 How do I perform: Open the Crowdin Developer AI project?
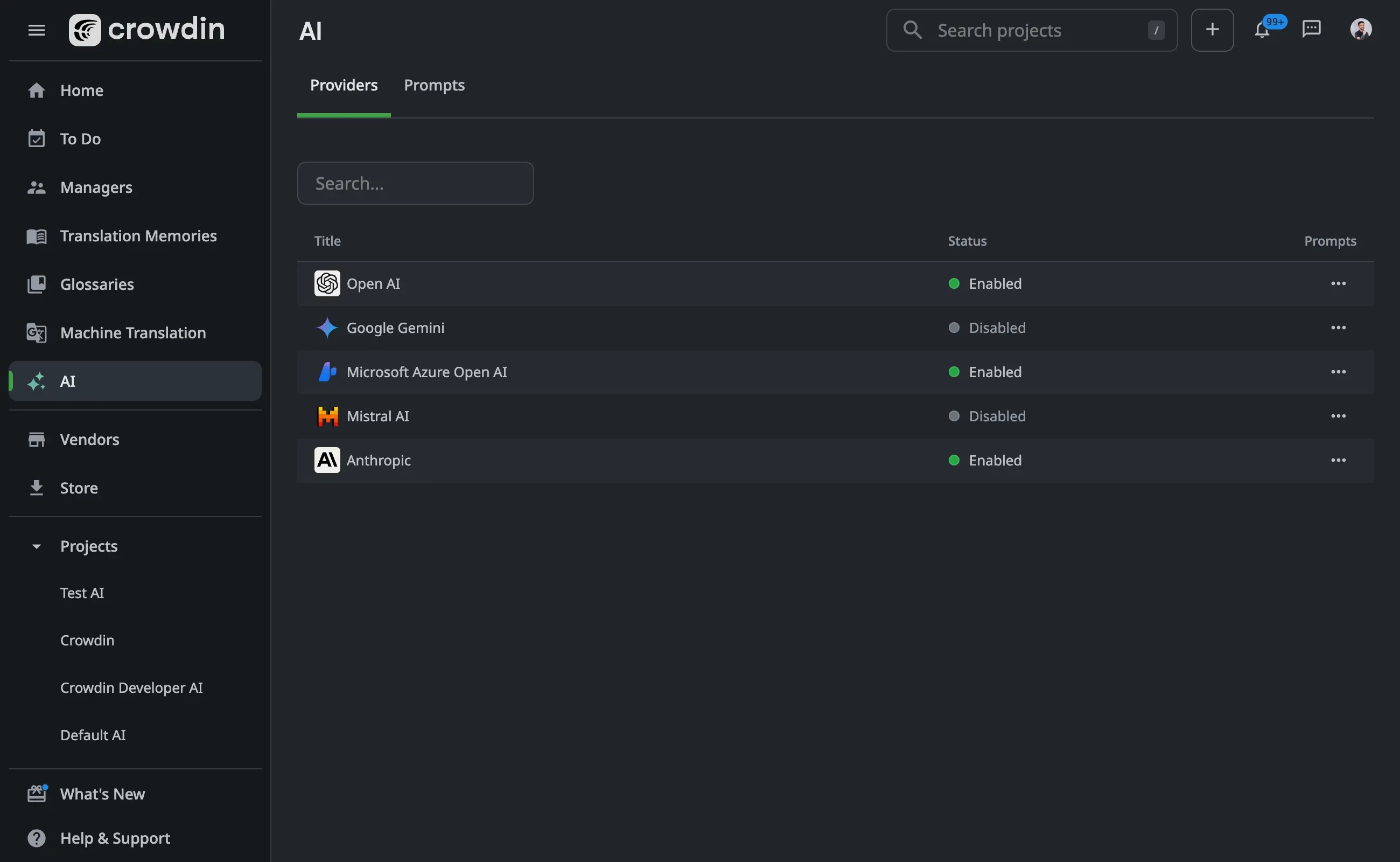(x=131, y=687)
